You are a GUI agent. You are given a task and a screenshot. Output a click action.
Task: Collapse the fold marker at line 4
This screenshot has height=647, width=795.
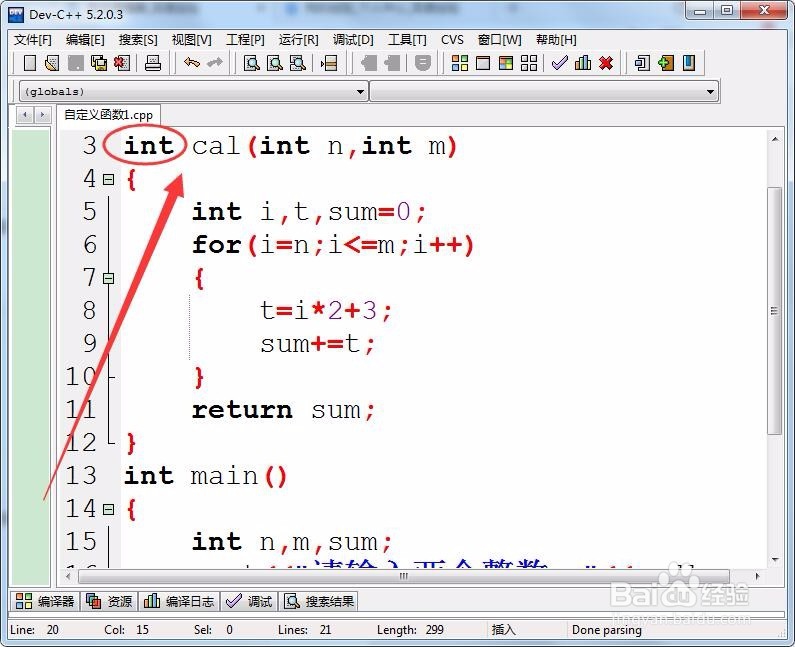[x=109, y=179]
